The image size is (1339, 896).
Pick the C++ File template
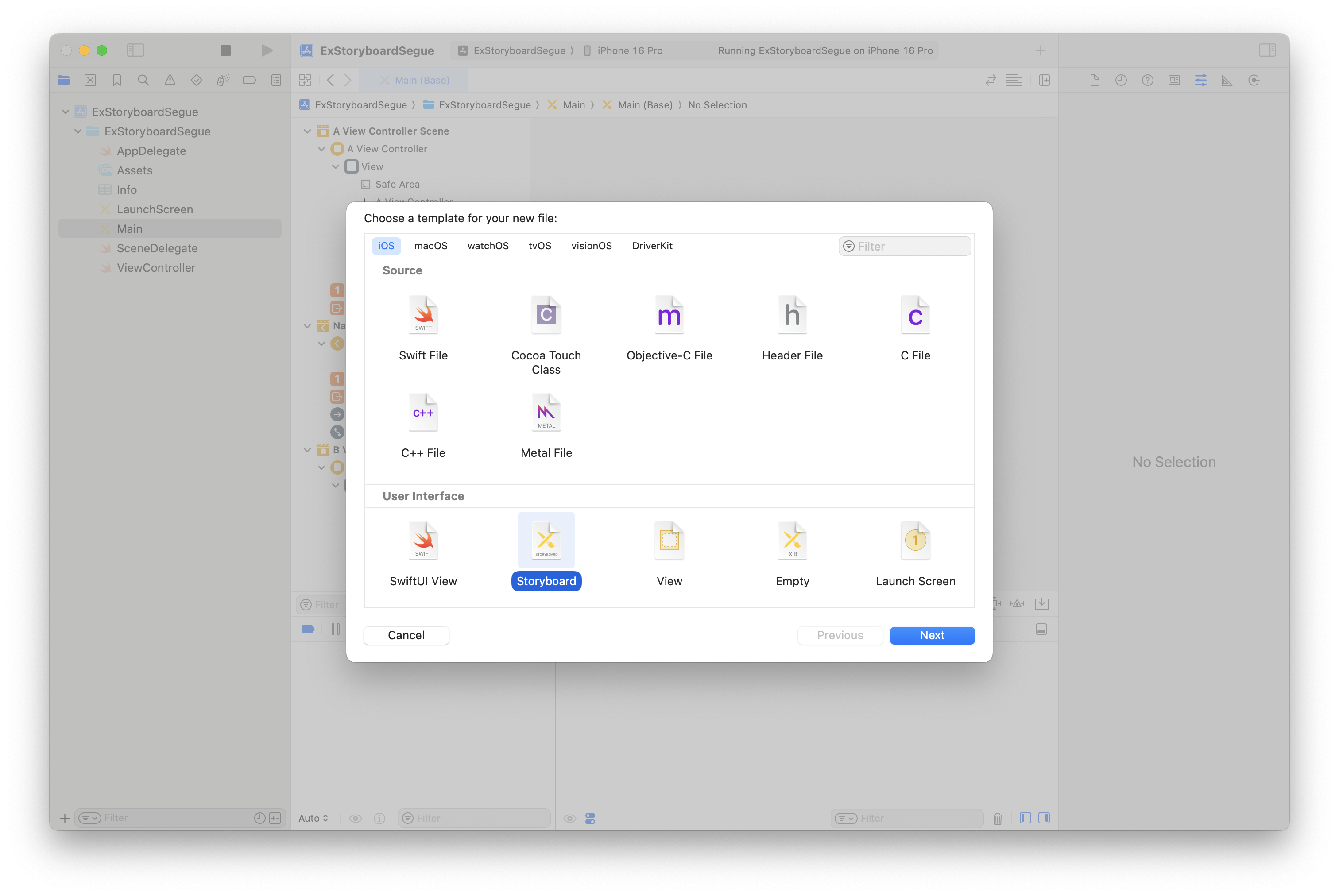423,426
